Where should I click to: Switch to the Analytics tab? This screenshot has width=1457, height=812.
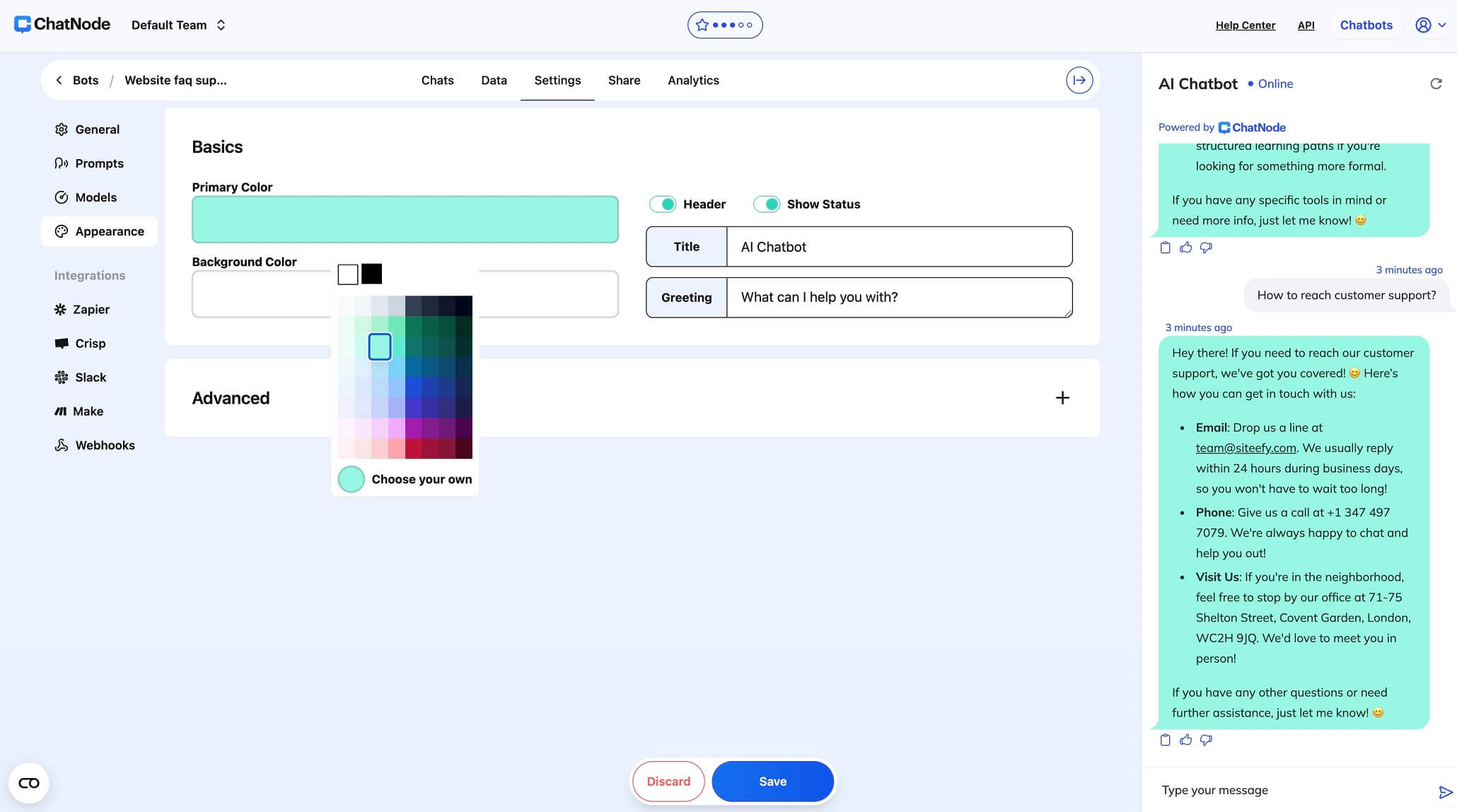pos(693,80)
